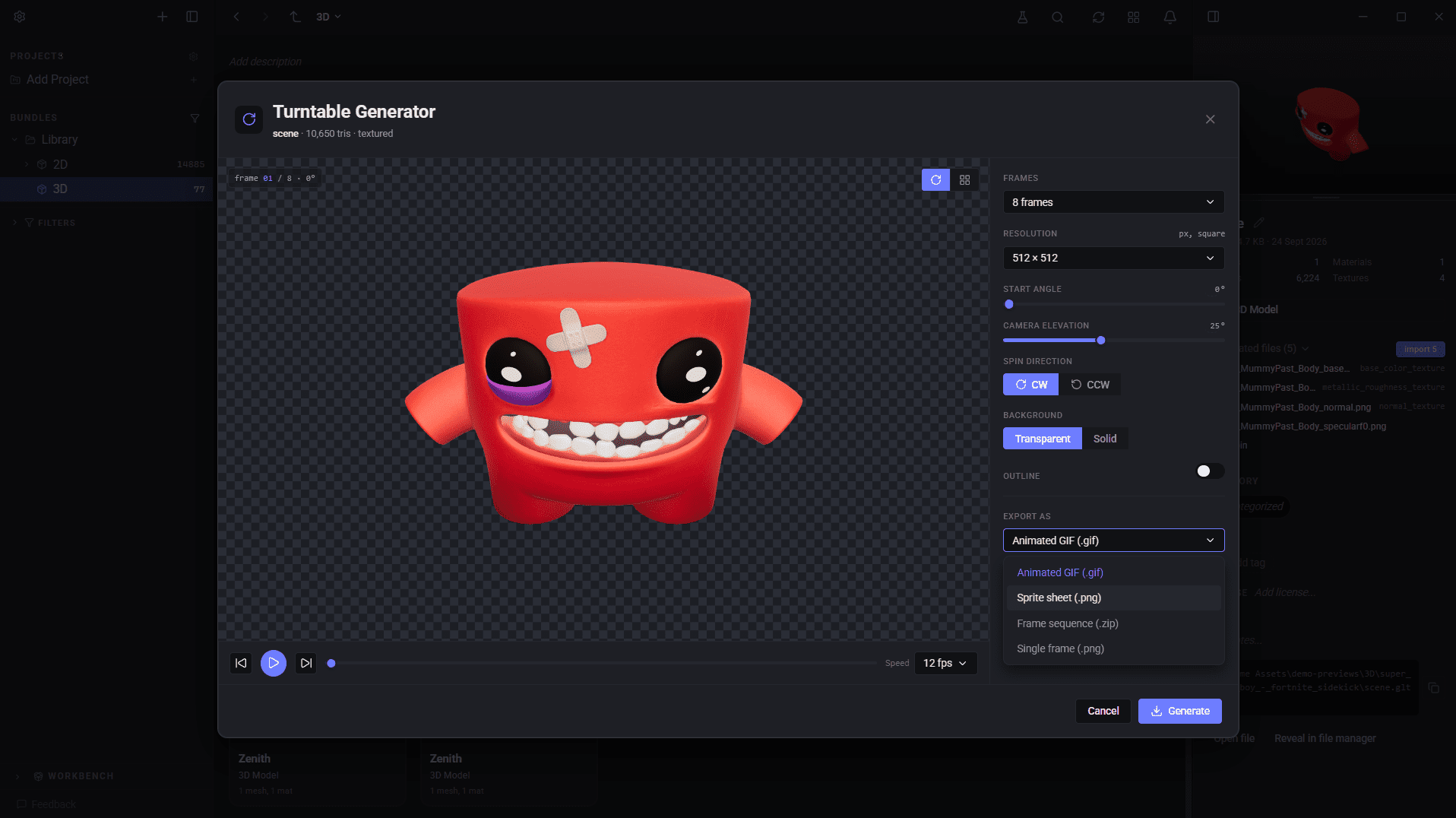Switch to turntable spin preview mode

pyautogui.click(x=935, y=180)
